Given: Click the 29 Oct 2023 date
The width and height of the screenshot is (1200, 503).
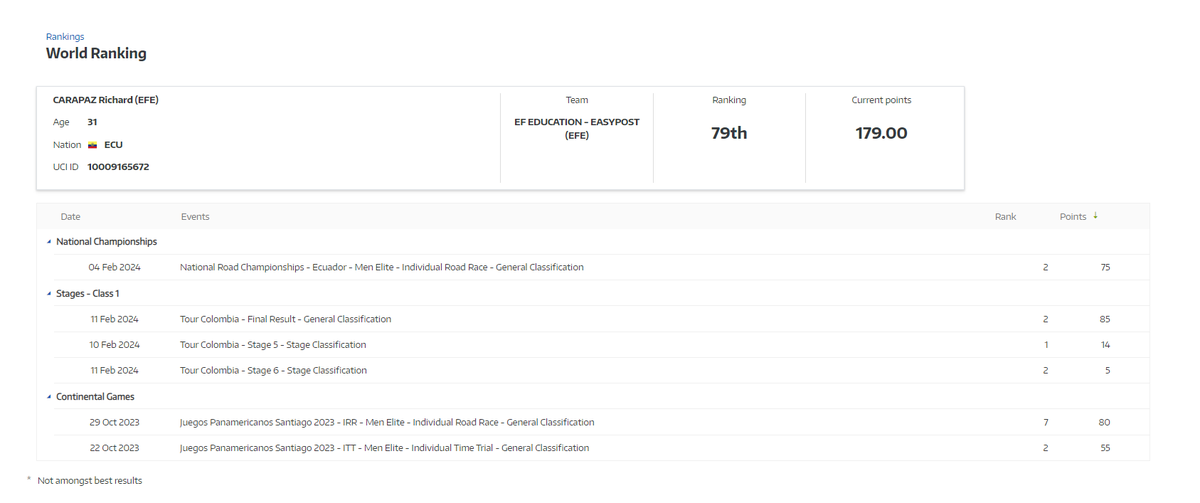Looking at the screenshot, I should (114, 423).
